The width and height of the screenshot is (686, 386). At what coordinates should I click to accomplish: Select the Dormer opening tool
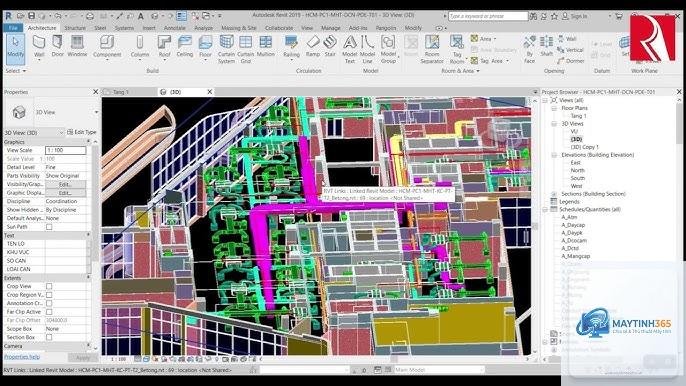[571, 61]
